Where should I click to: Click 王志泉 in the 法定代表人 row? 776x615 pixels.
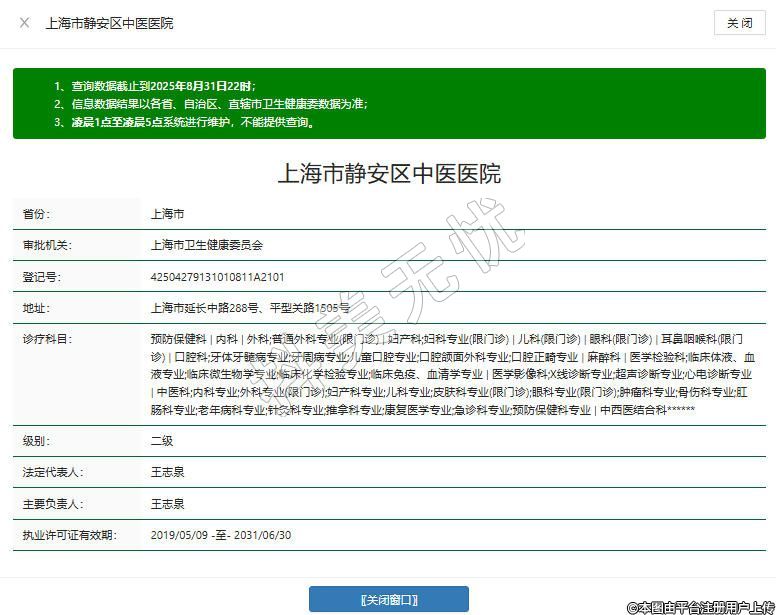[x=167, y=472]
